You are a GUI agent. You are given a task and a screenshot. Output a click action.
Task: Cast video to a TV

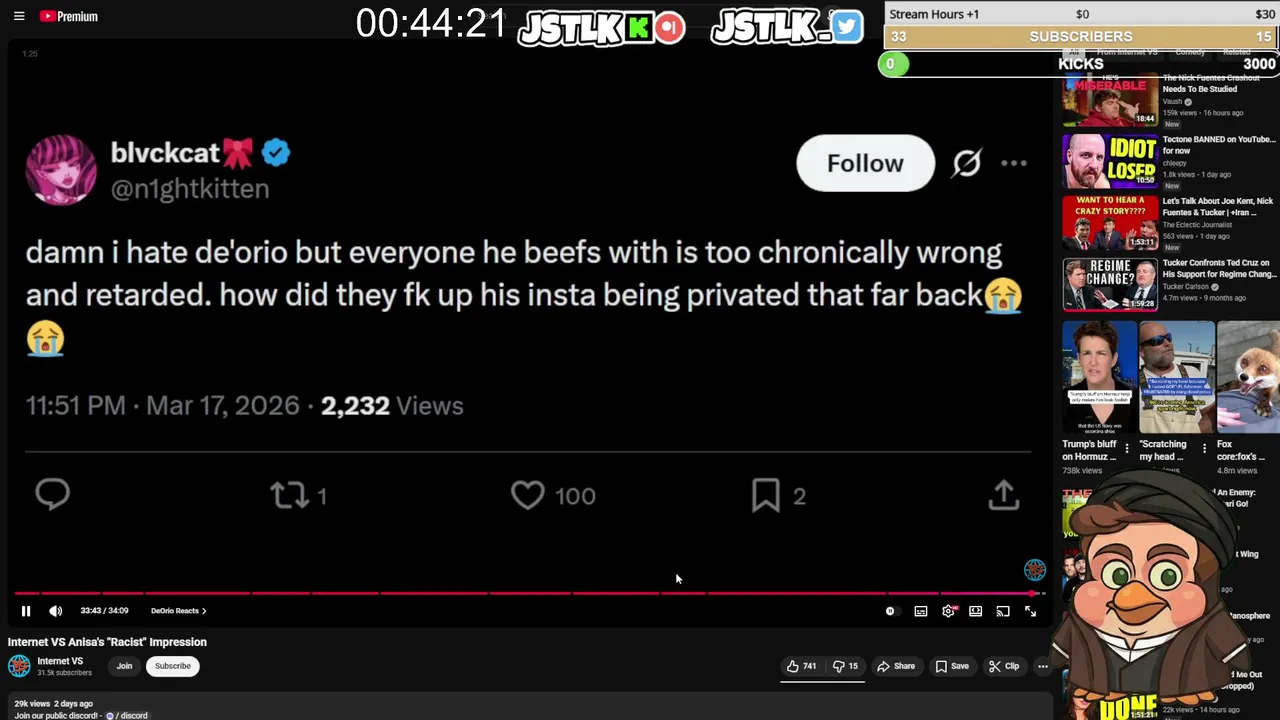[x=1003, y=611]
